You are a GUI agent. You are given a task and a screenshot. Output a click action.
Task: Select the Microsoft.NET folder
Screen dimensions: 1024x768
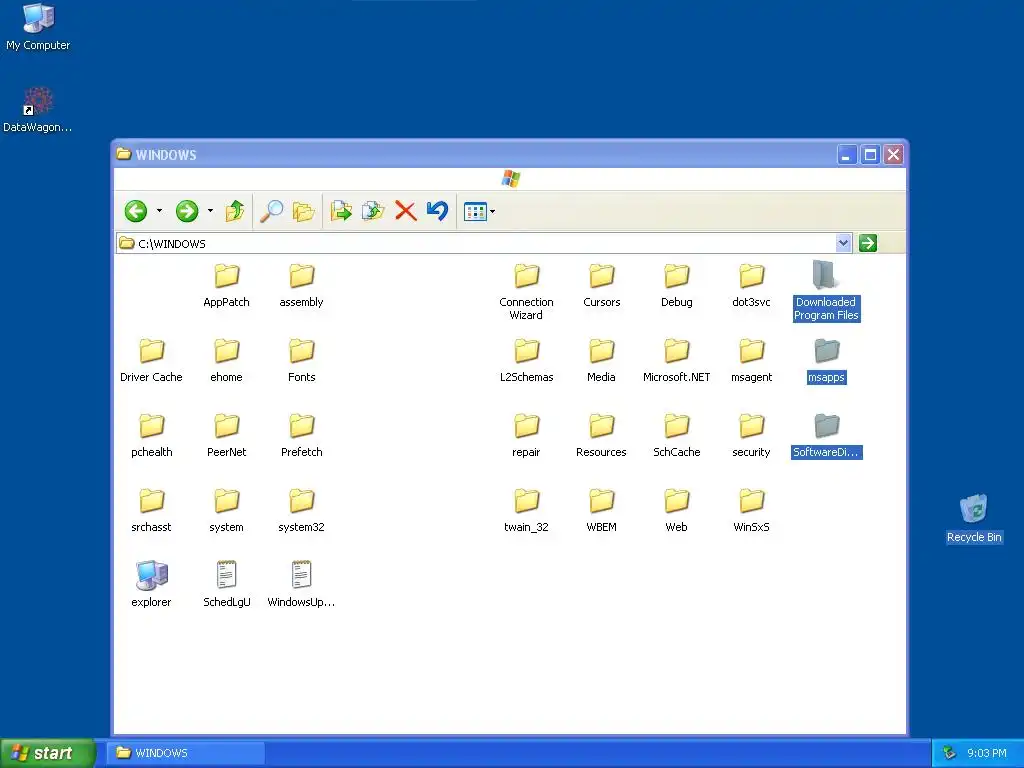click(677, 360)
